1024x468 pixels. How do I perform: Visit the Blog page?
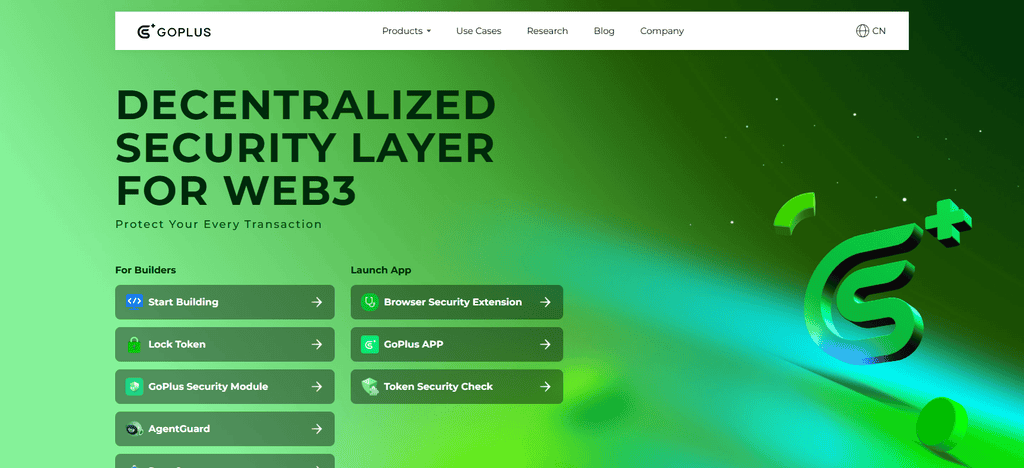pyautogui.click(x=604, y=31)
